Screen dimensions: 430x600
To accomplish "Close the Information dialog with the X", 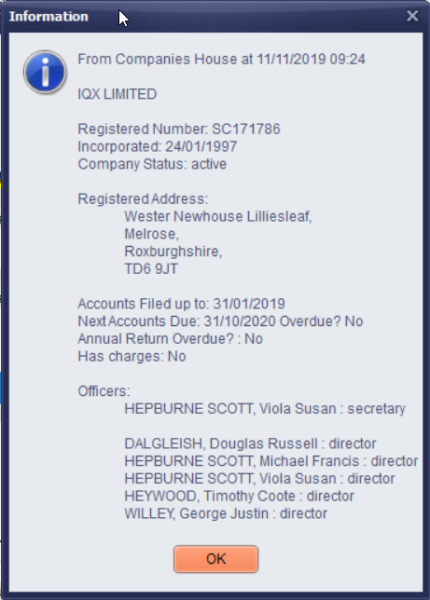I will tap(412, 16).
